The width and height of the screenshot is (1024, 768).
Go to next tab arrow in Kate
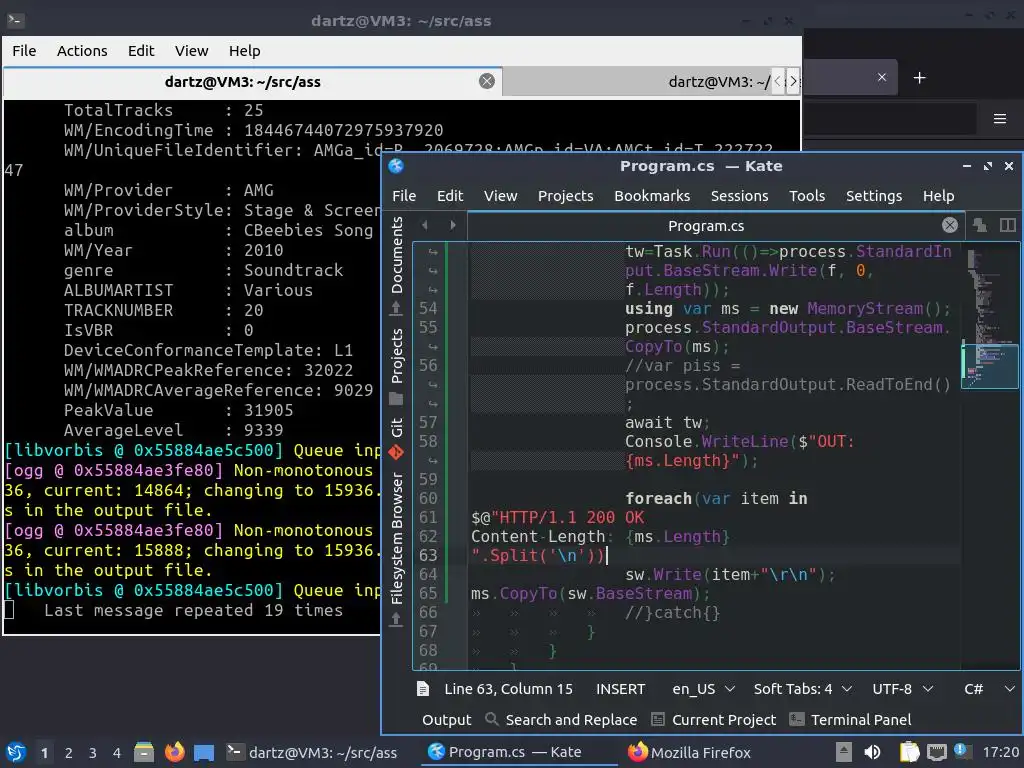pyautogui.click(x=453, y=225)
